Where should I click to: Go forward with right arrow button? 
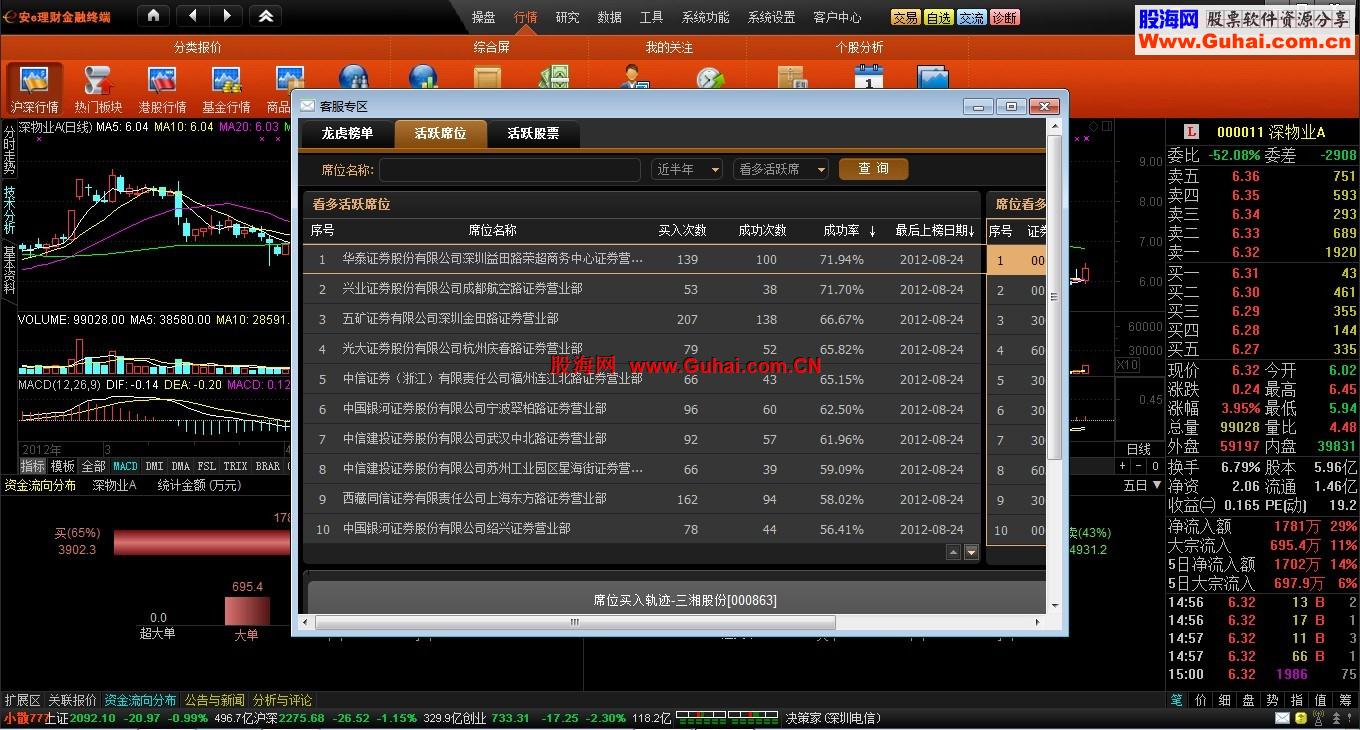pyautogui.click(x=226, y=16)
